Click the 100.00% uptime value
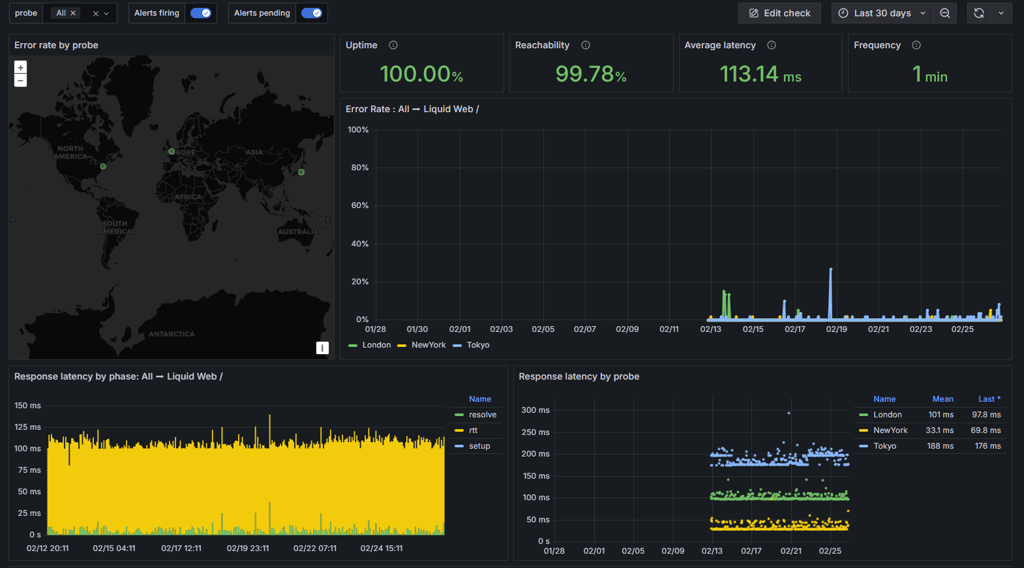The width and height of the screenshot is (1024, 568). point(421,74)
